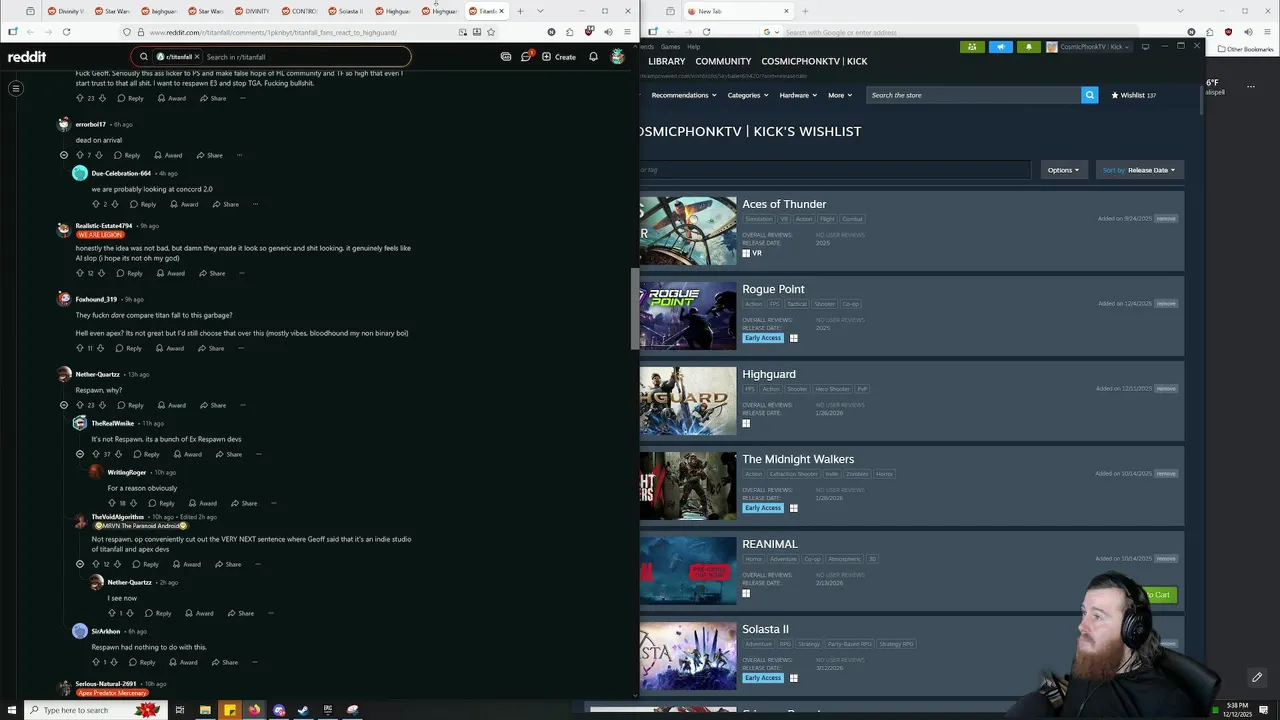Upvote TheRealWmike's comment
1280x720 pixels.
tap(95, 454)
